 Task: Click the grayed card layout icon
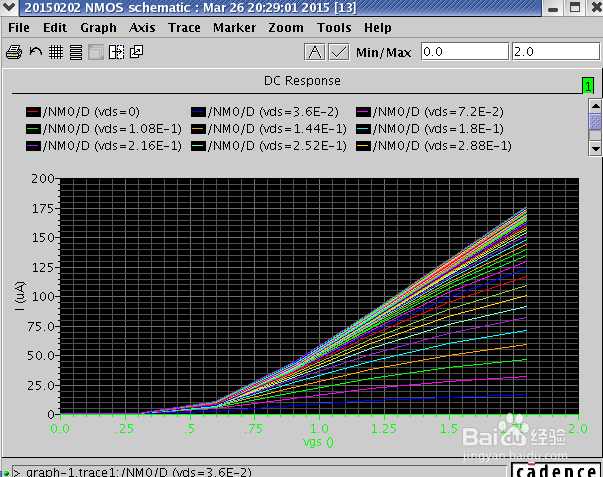(96, 52)
